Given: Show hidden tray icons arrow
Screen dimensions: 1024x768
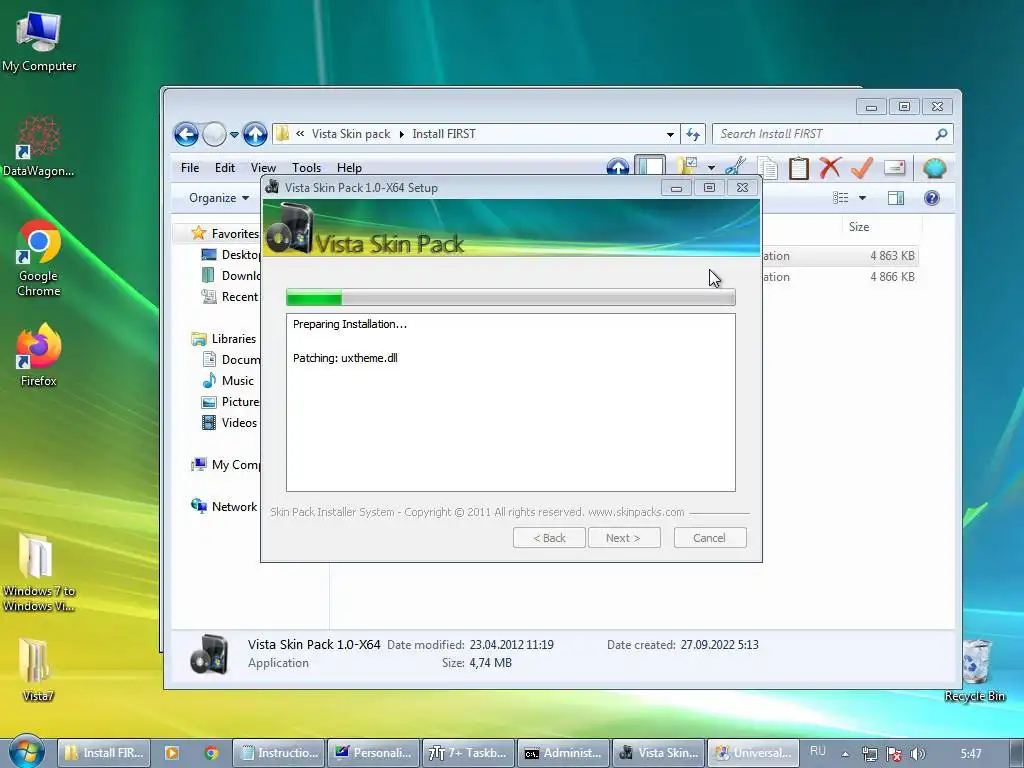Looking at the screenshot, I should coord(845,754).
